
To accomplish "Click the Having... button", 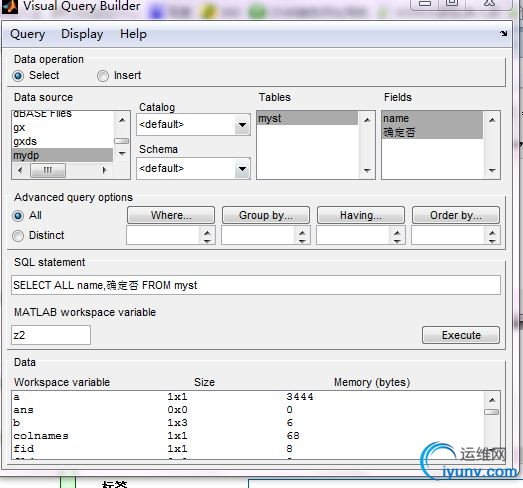I will click(x=361, y=215).
